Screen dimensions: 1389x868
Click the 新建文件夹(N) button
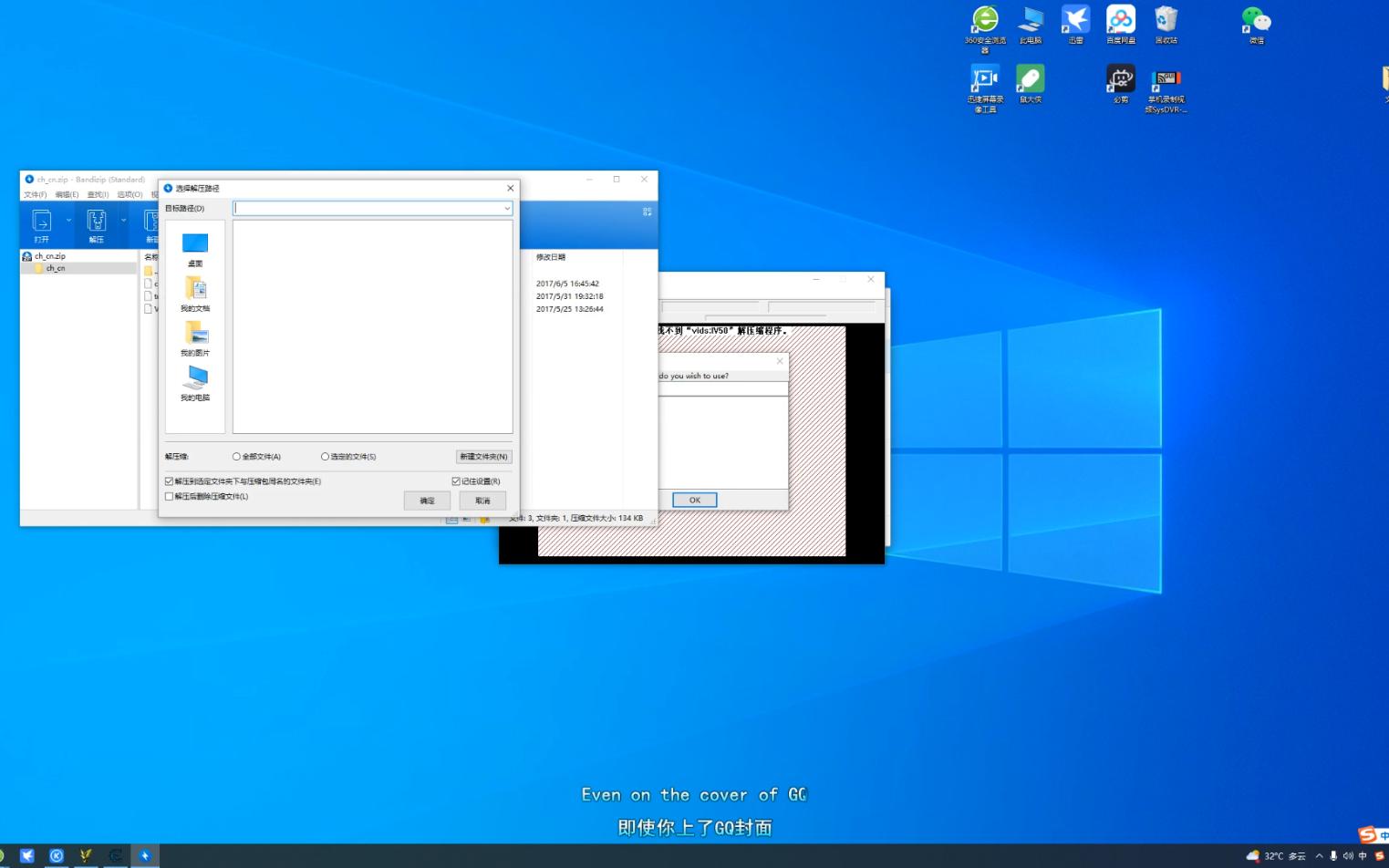coord(483,456)
